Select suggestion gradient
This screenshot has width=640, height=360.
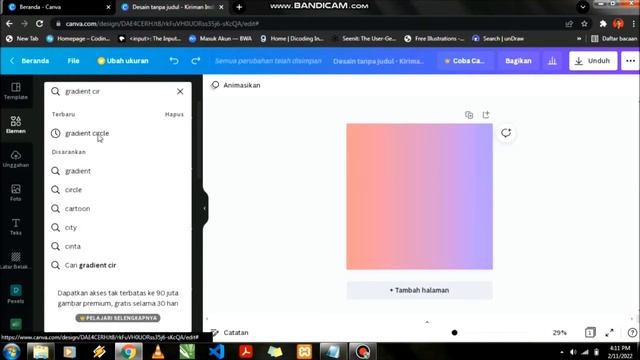(x=118, y=171)
